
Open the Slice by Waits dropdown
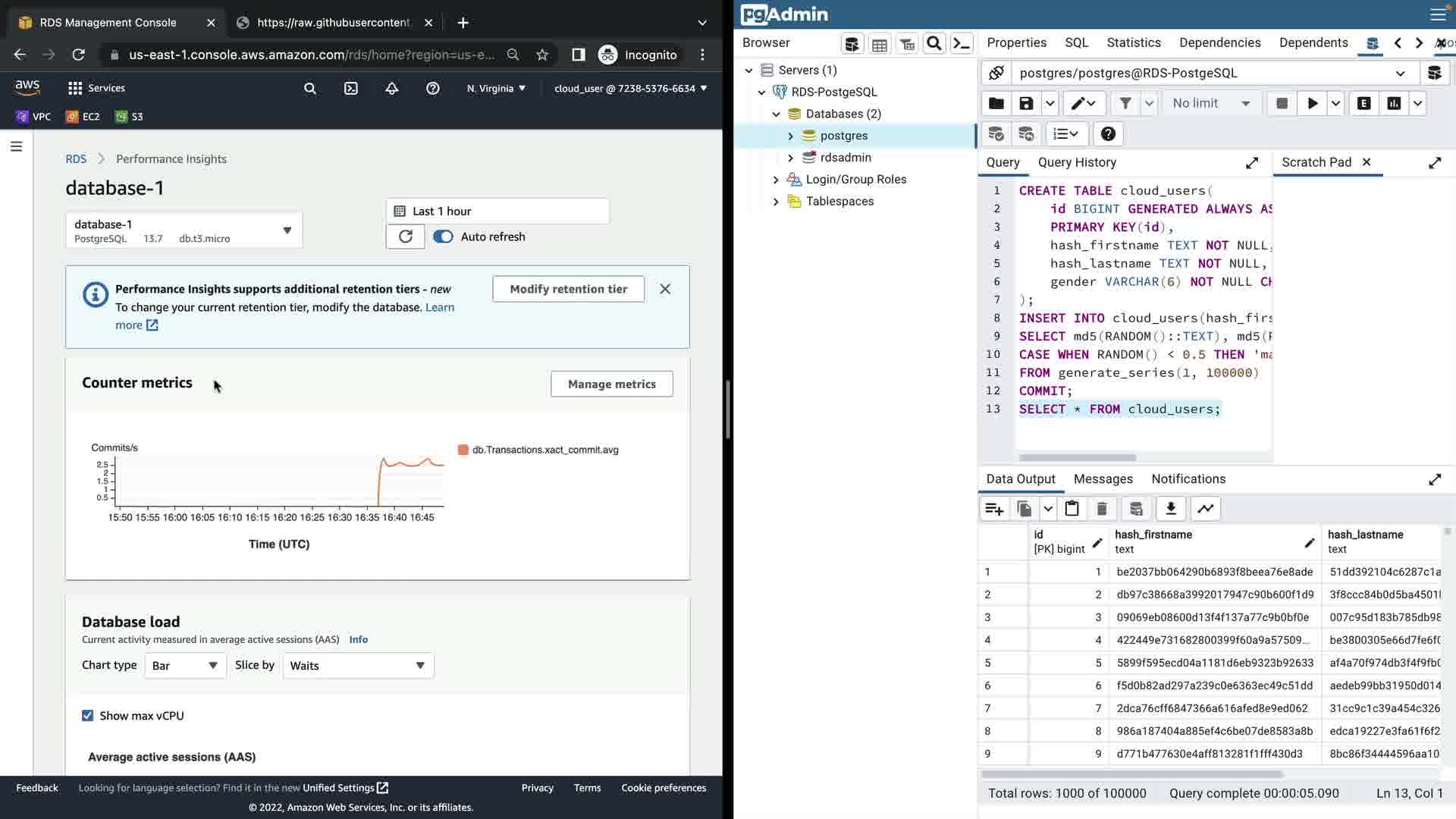click(x=358, y=666)
